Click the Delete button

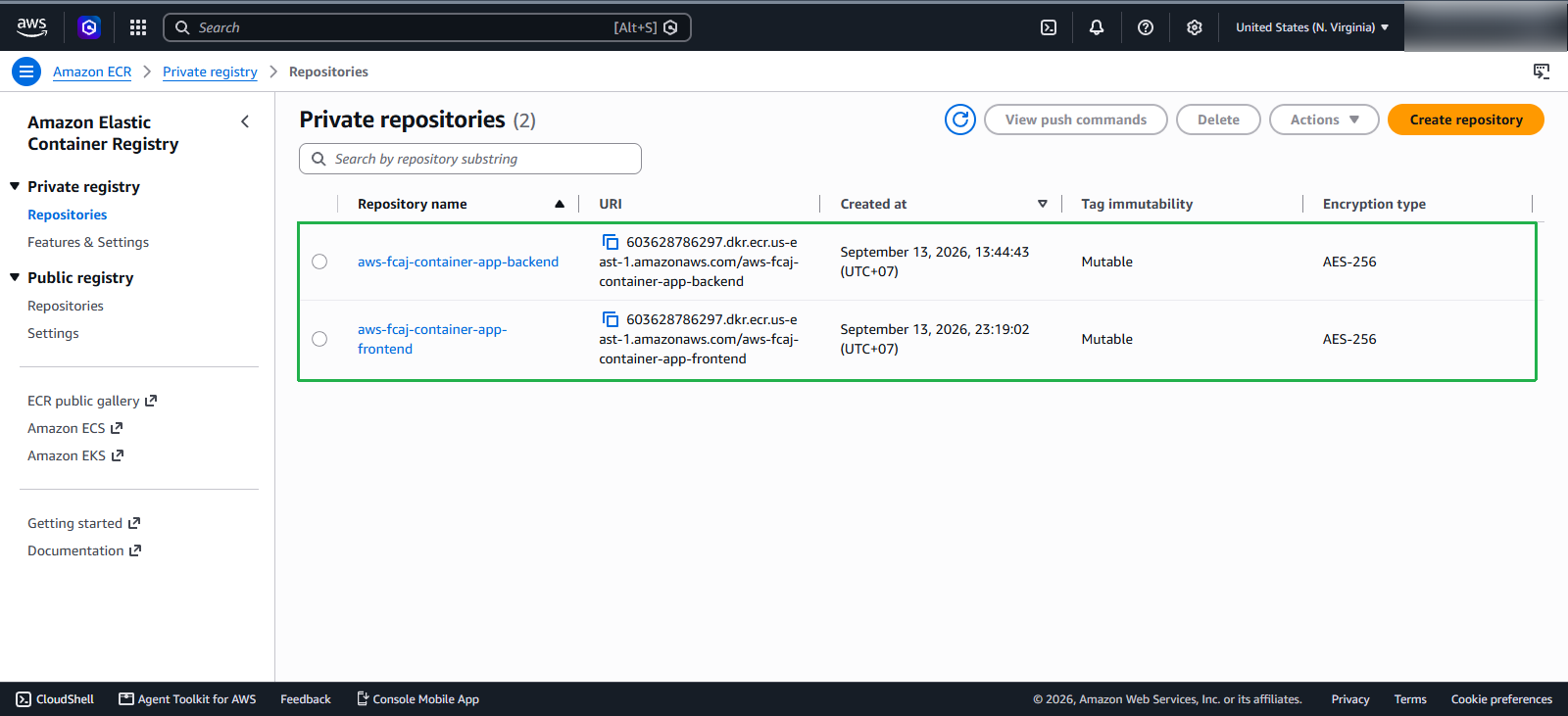click(1218, 119)
